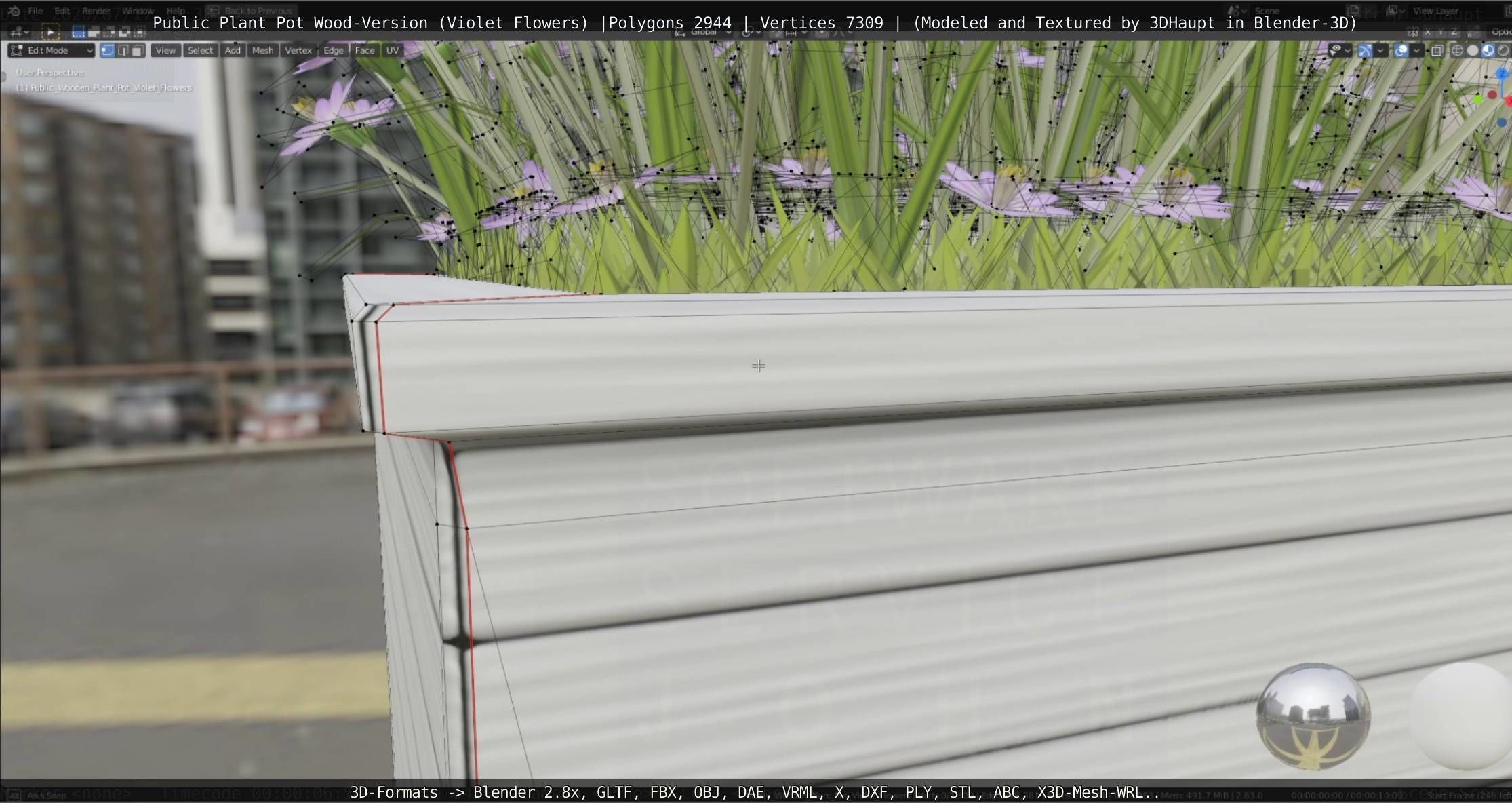Switch to wireframe shading

point(1457,50)
